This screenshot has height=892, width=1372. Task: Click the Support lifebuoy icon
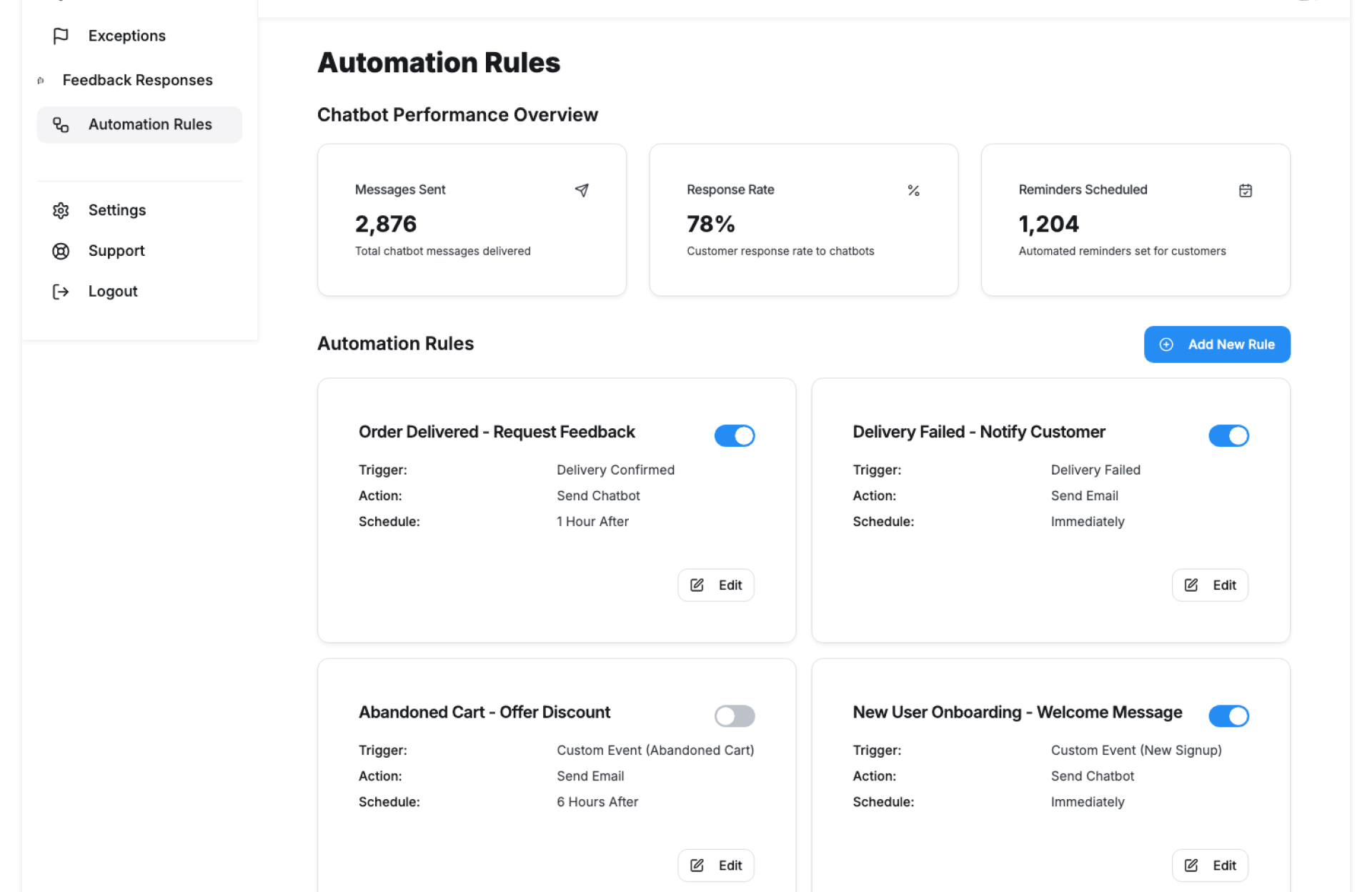[x=61, y=251]
